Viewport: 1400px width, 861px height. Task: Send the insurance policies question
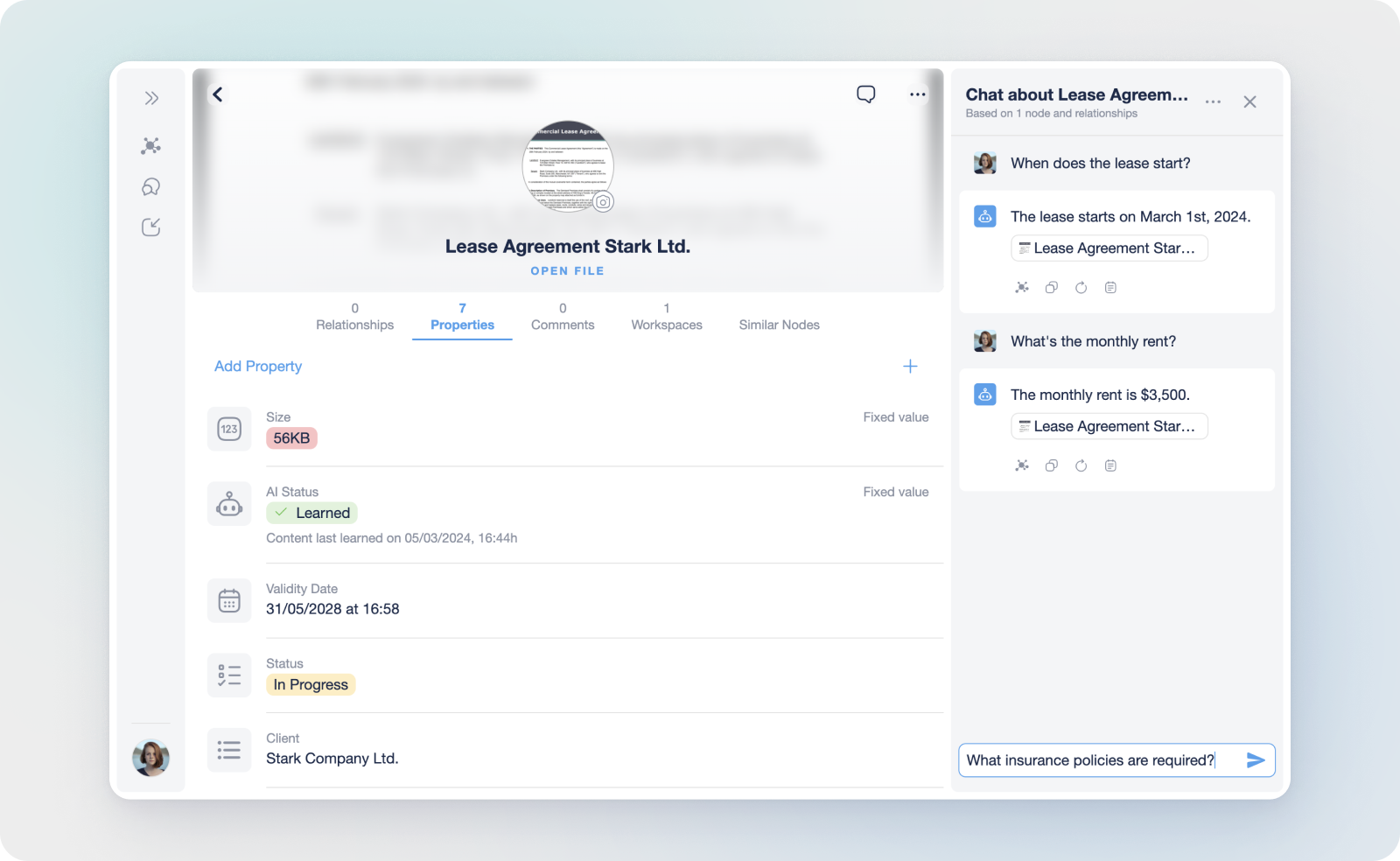[1255, 760]
